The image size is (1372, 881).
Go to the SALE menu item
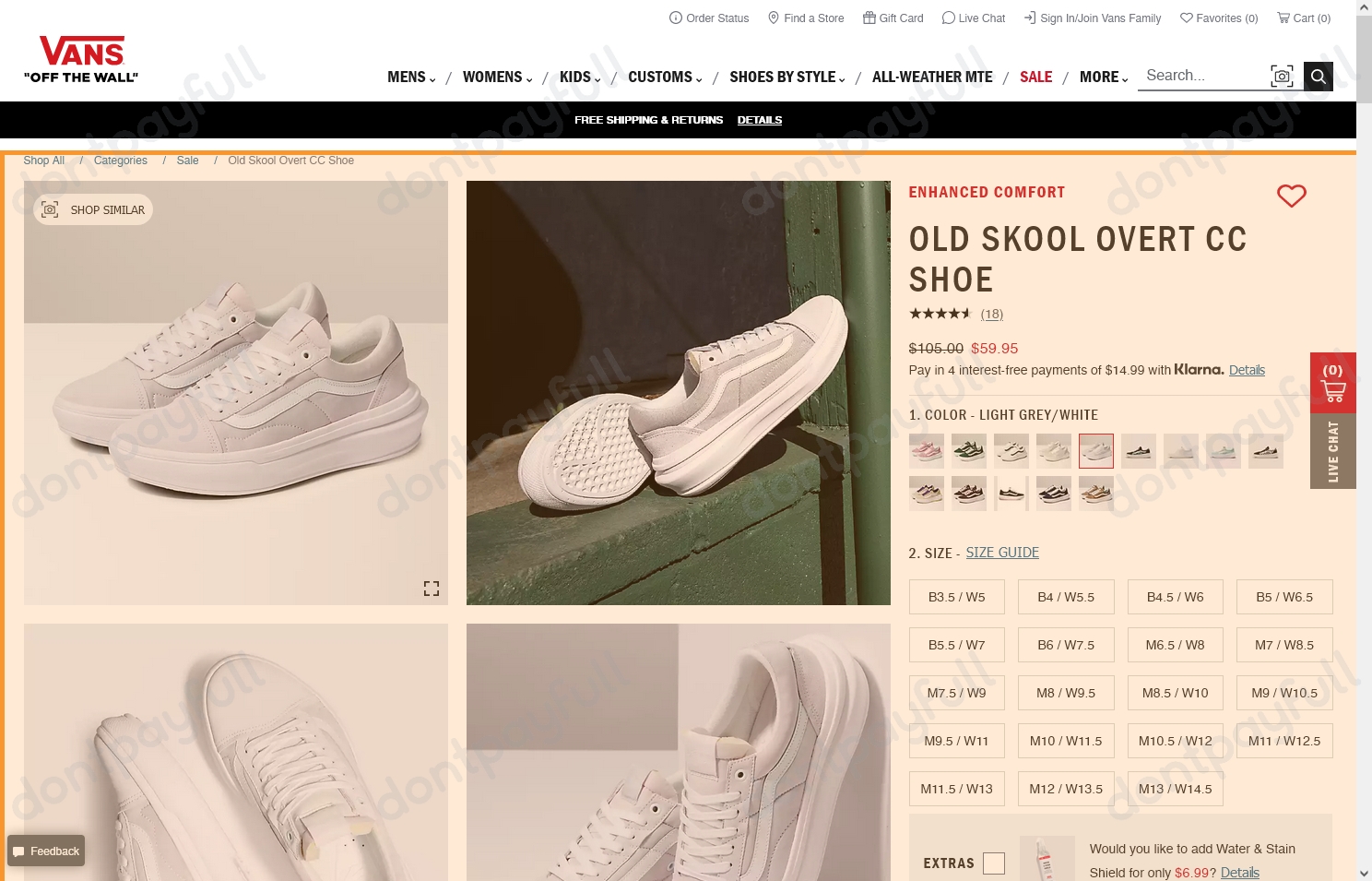pyautogui.click(x=1035, y=77)
